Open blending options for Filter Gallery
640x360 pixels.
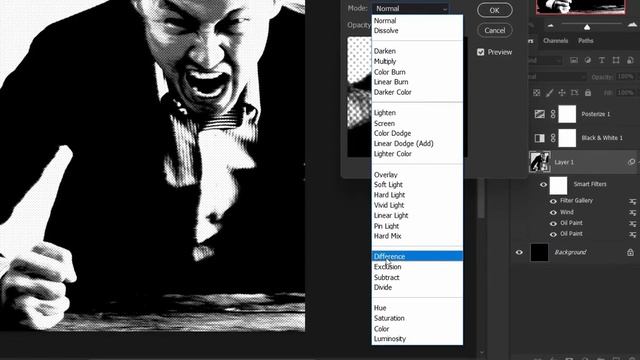point(633,201)
